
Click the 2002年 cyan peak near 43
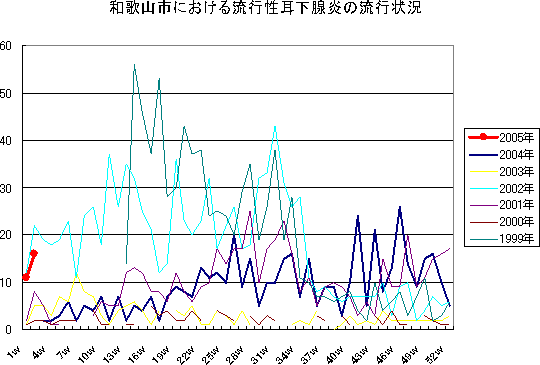tap(275, 126)
